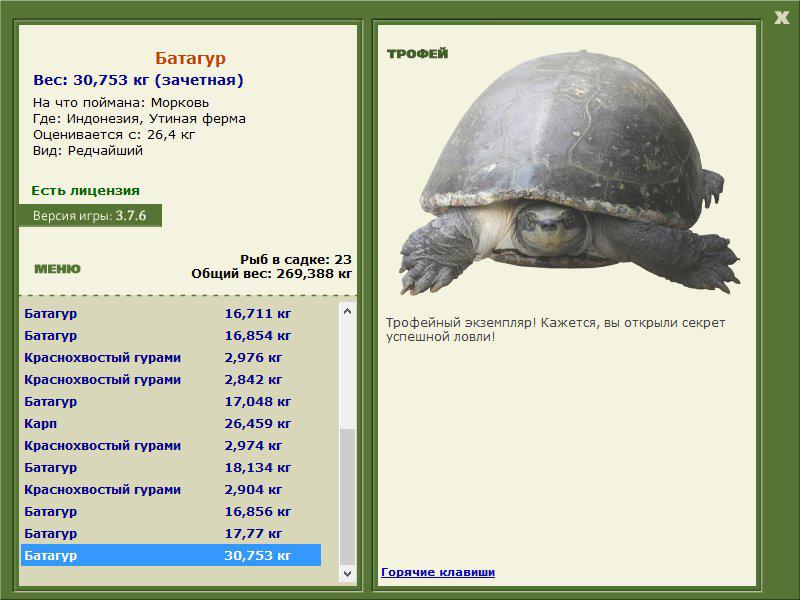Click the scrollbar down arrow

347,573
